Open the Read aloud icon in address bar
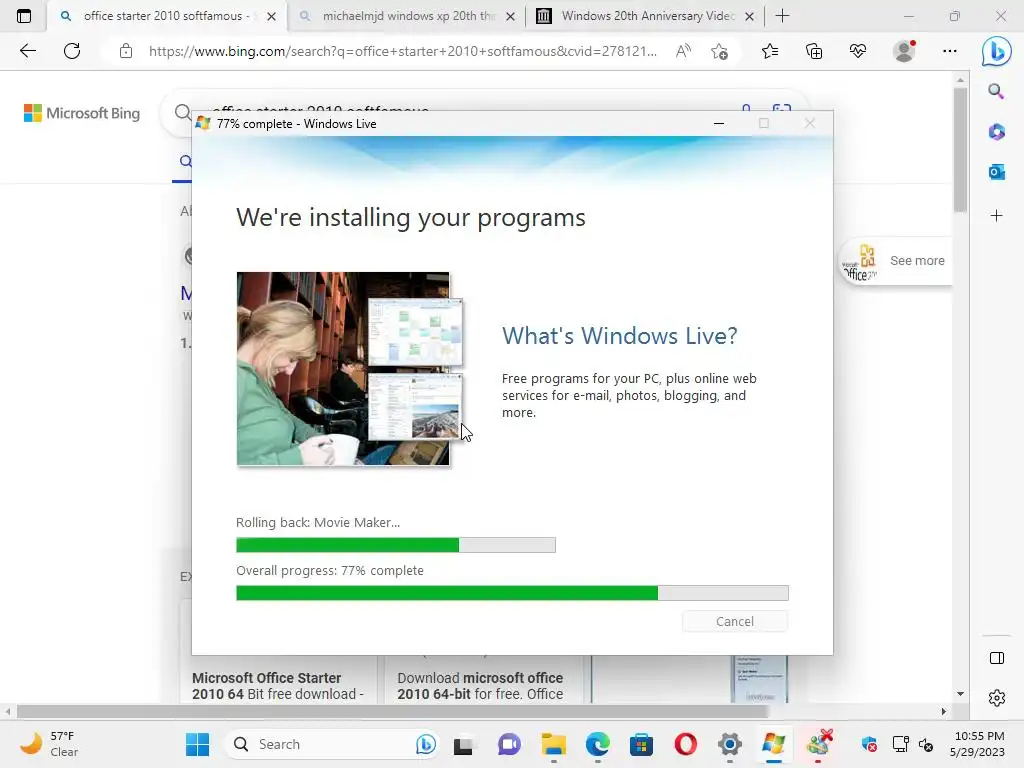This screenshot has width=1024, height=768. coord(683,51)
